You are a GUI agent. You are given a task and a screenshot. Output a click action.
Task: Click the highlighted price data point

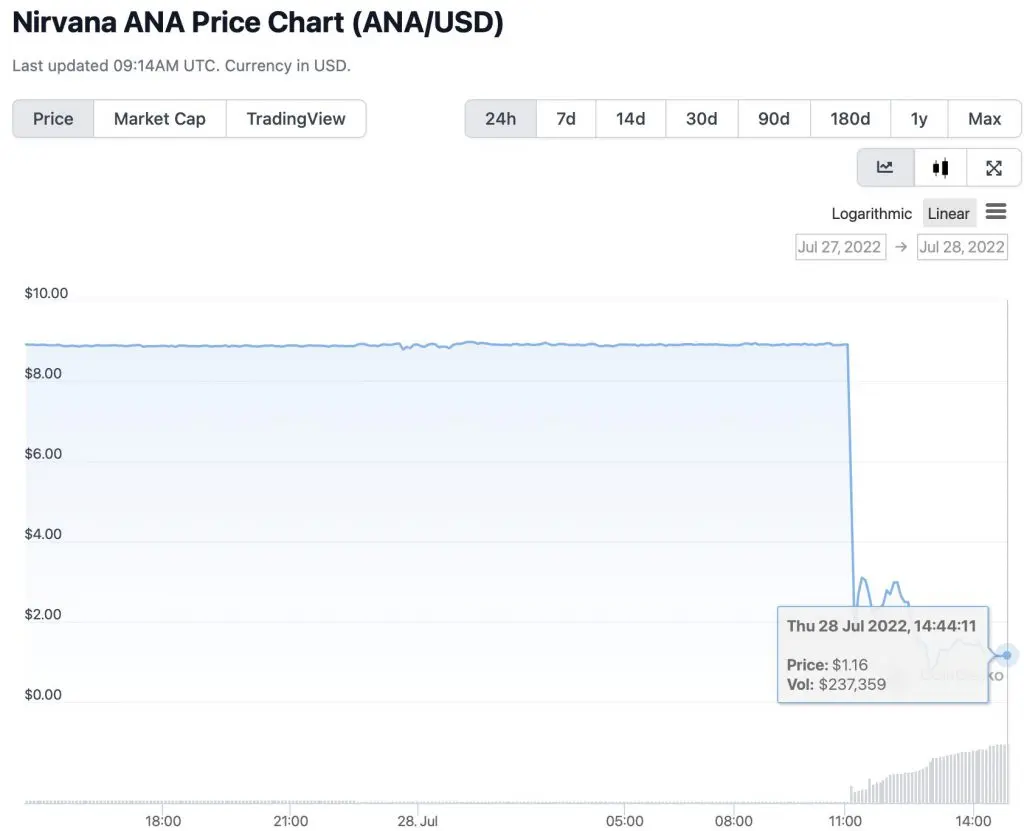(1007, 655)
